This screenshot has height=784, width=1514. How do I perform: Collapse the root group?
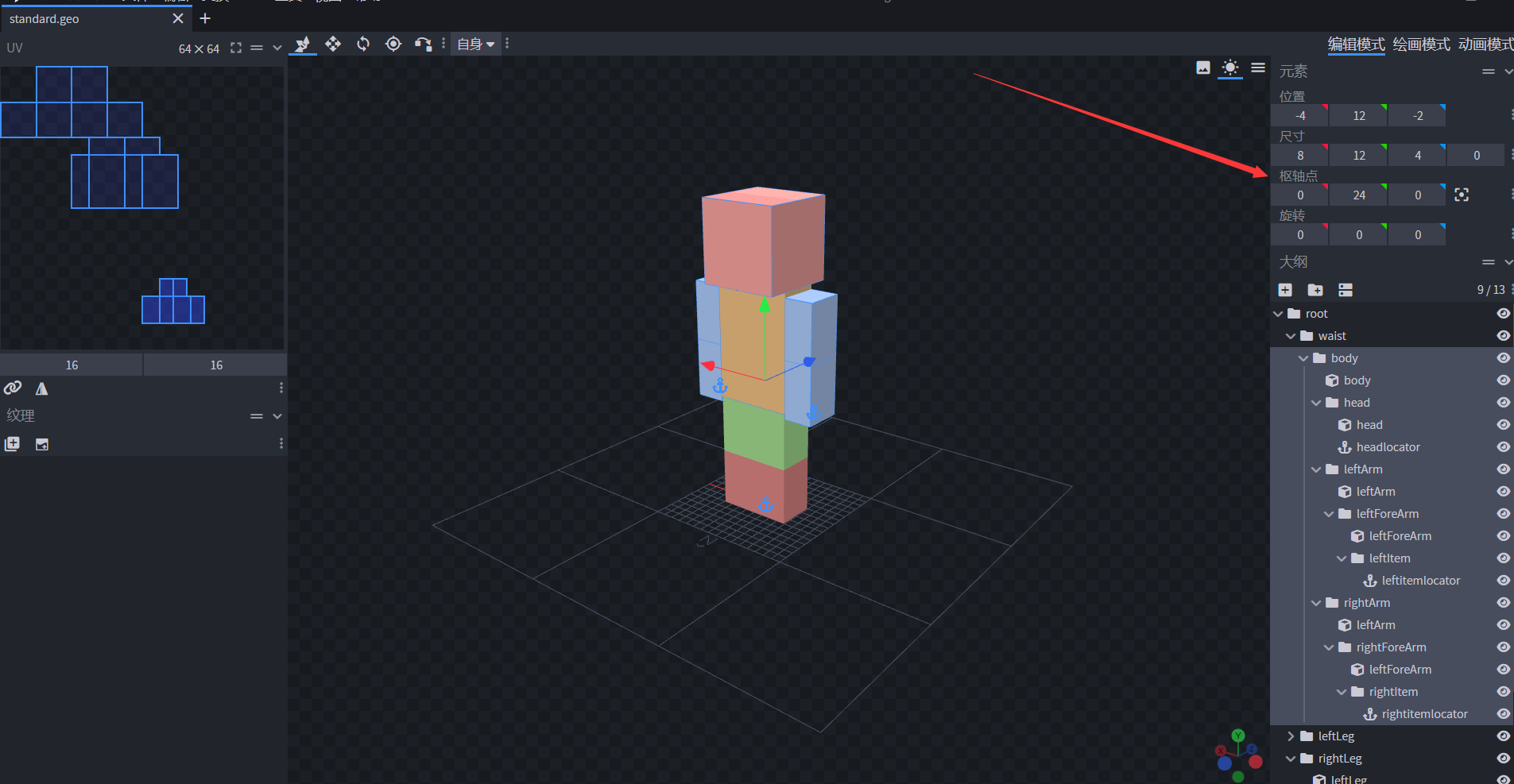point(1278,314)
